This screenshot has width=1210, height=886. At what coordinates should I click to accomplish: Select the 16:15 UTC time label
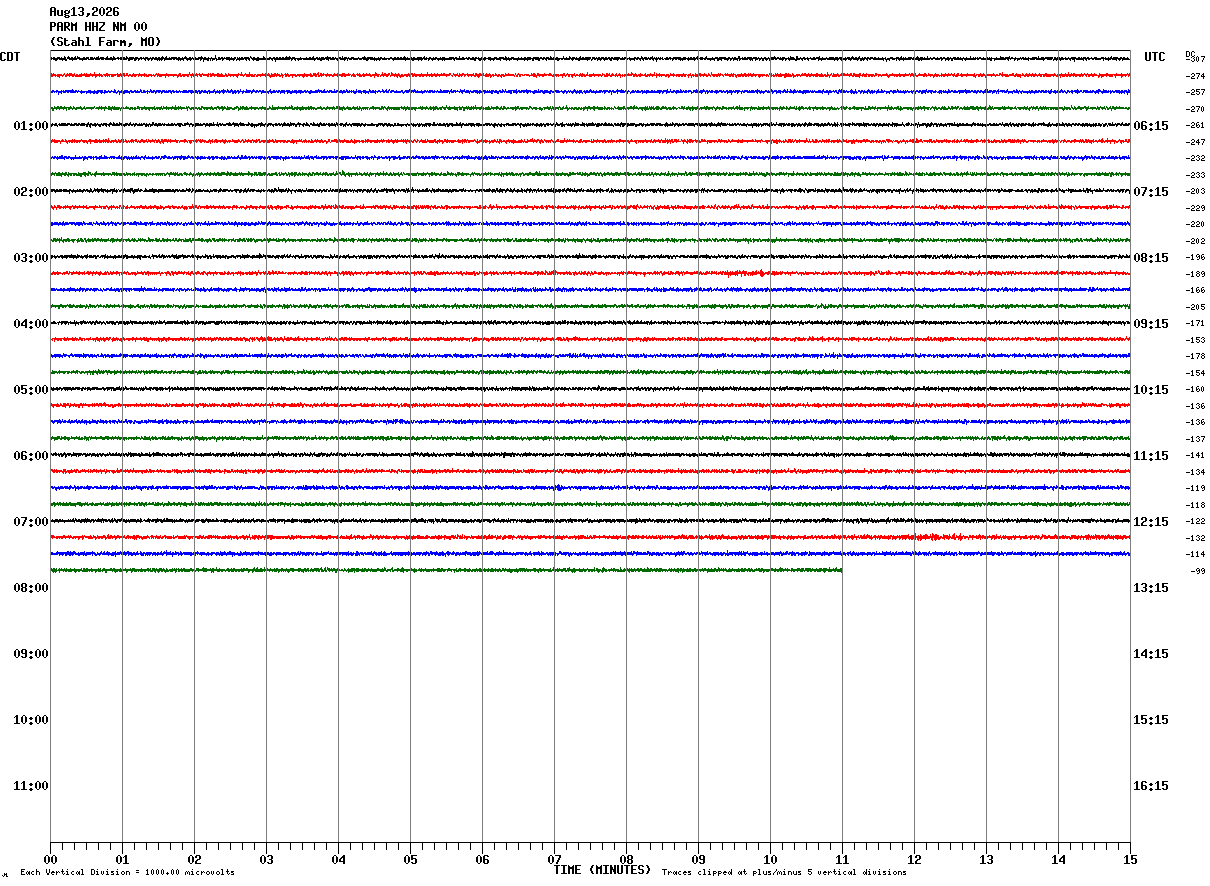point(1151,786)
